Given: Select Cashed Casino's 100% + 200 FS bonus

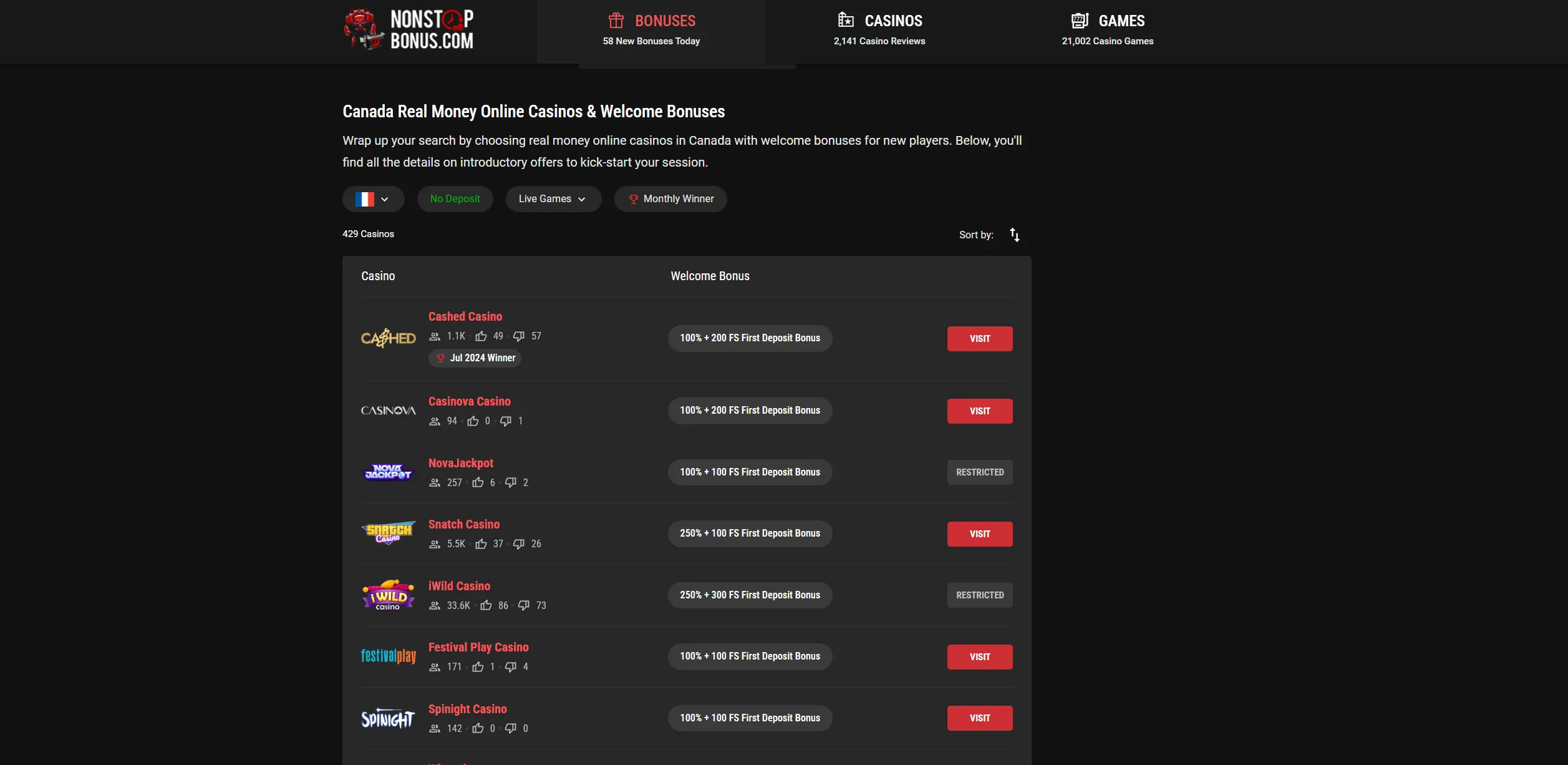Looking at the screenshot, I should pyautogui.click(x=750, y=338).
